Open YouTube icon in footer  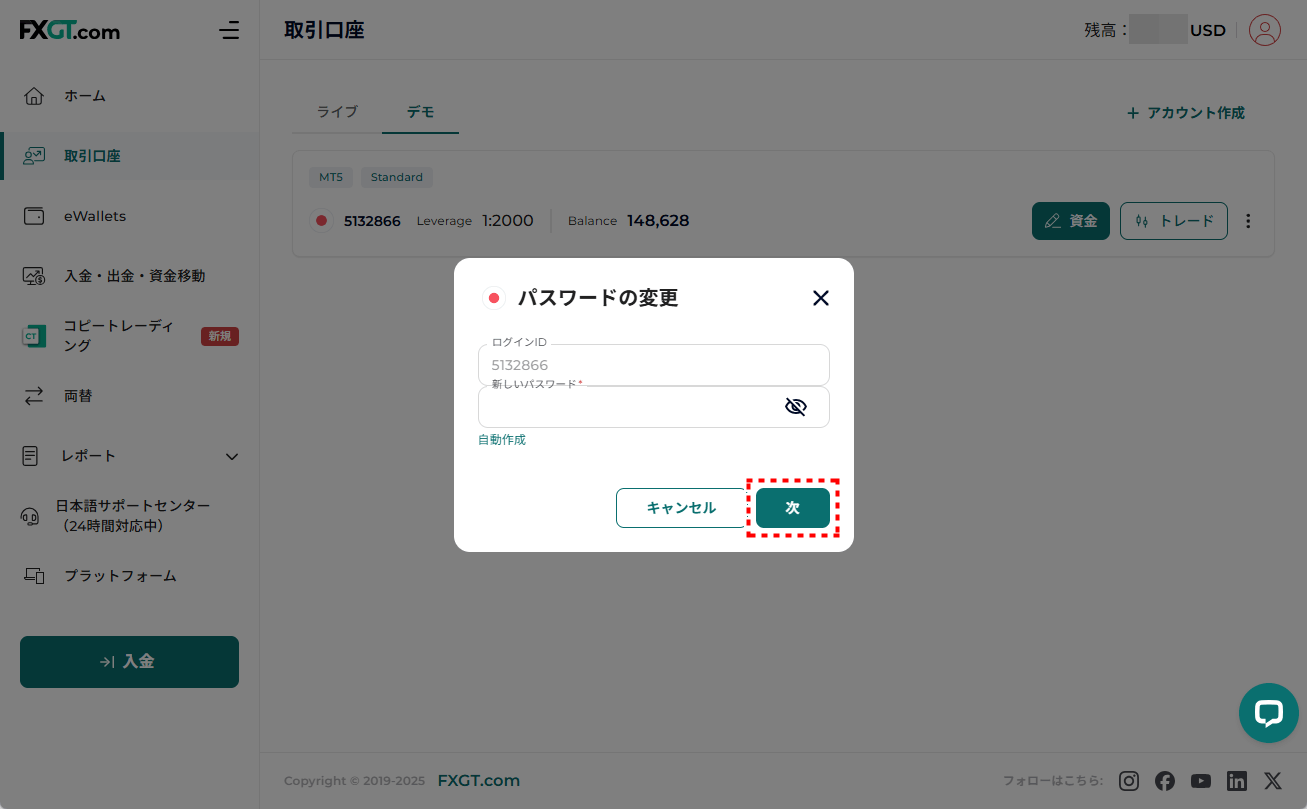click(1201, 781)
